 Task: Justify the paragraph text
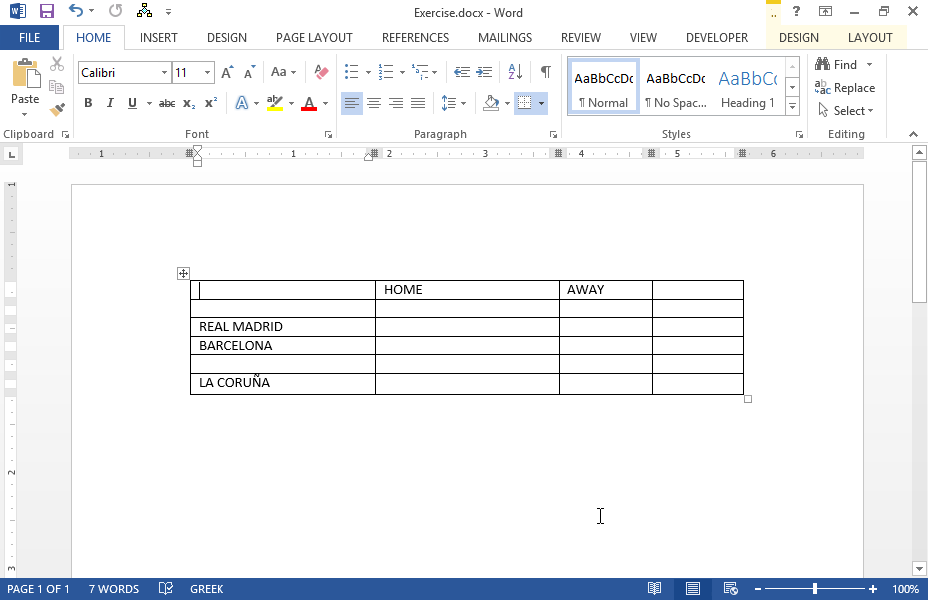click(x=418, y=104)
